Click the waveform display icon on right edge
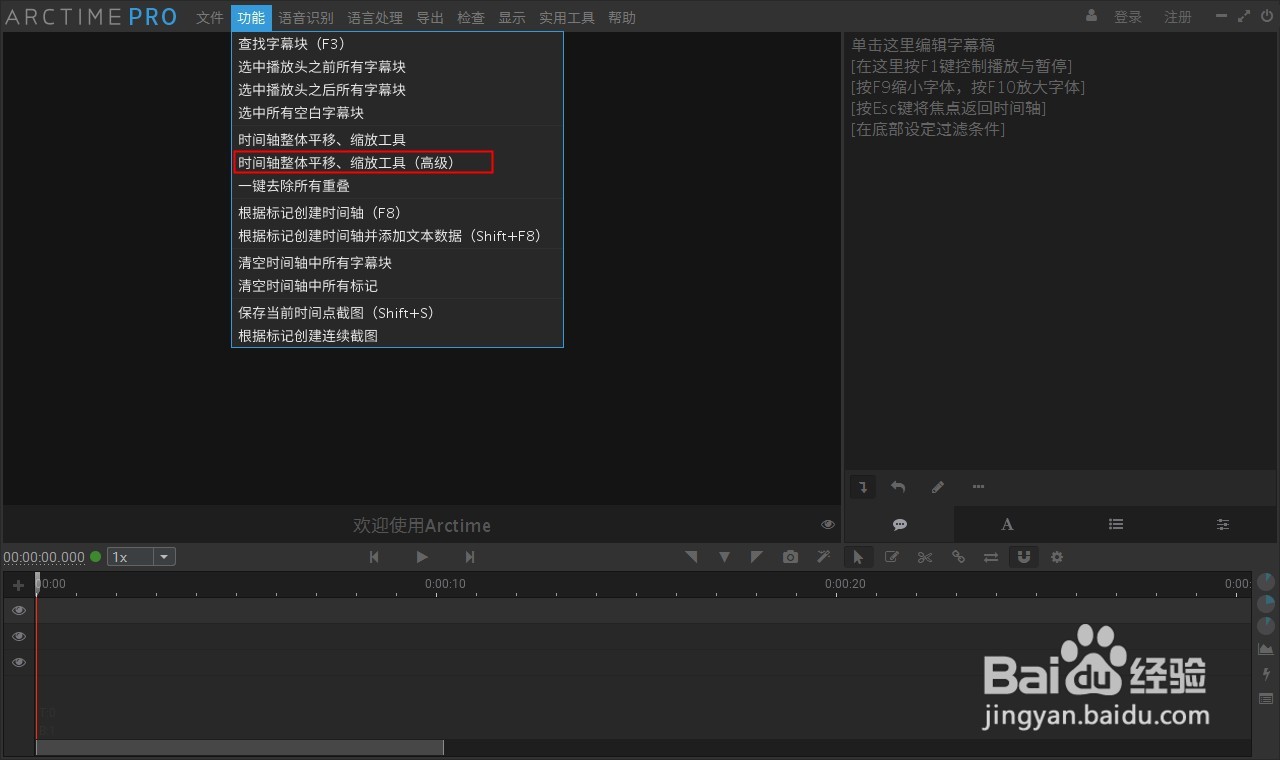The height and width of the screenshot is (760, 1280). click(x=1265, y=648)
